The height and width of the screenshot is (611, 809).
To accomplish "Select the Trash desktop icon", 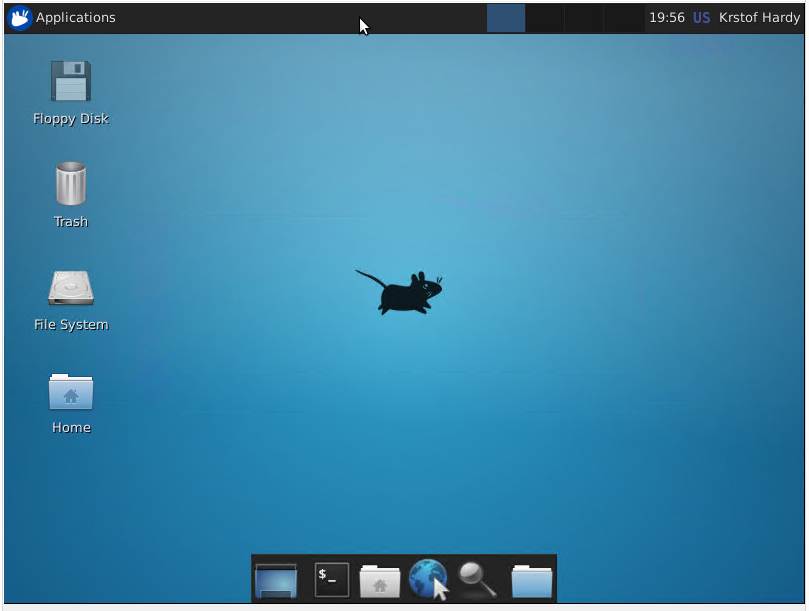I will coord(71,184).
